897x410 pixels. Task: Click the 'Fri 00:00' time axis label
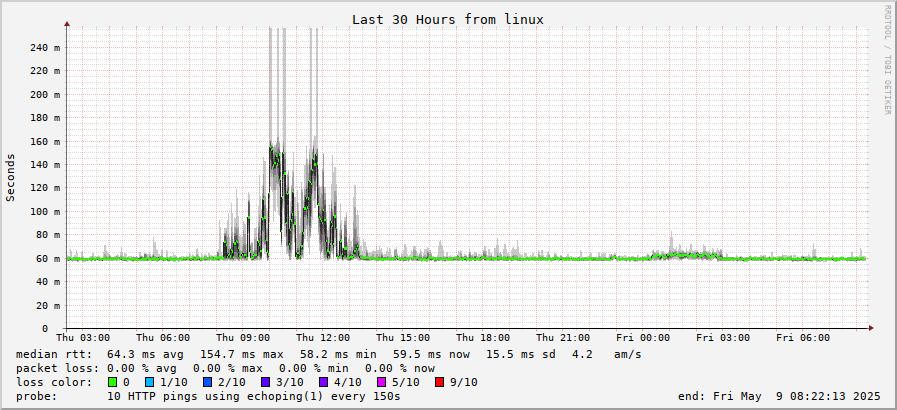[644, 338]
